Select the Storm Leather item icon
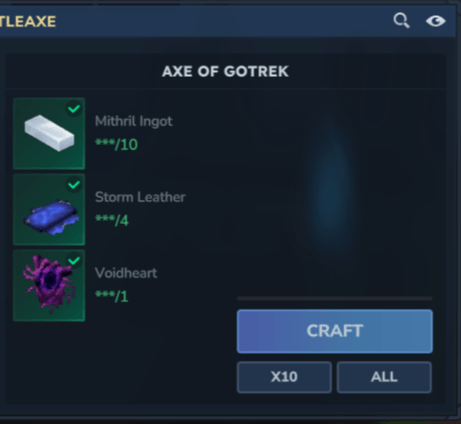Image resolution: width=461 pixels, height=424 pixels. tap(49, 209)
